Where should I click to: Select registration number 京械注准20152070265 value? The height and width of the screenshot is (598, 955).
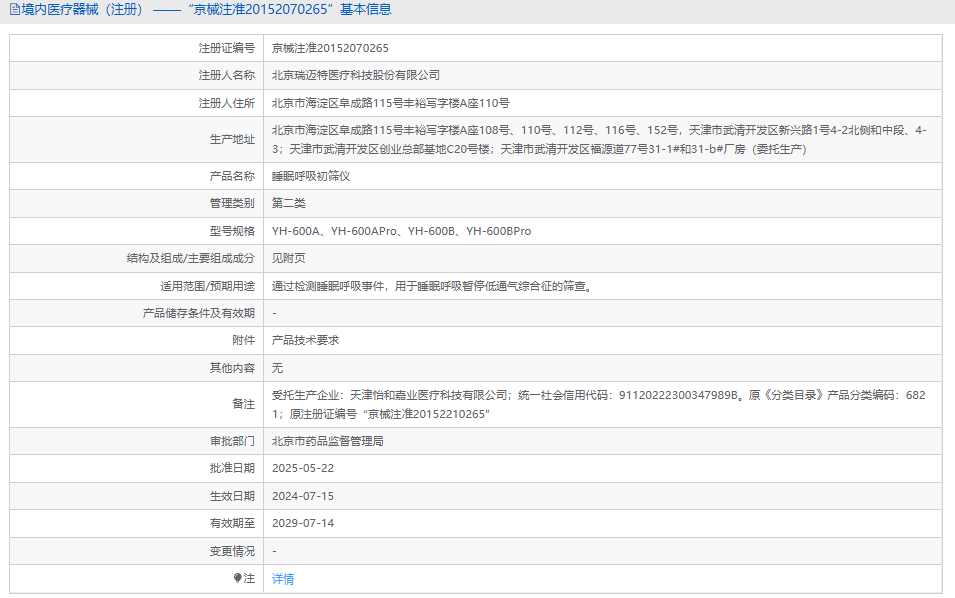(x=330, y=48)
